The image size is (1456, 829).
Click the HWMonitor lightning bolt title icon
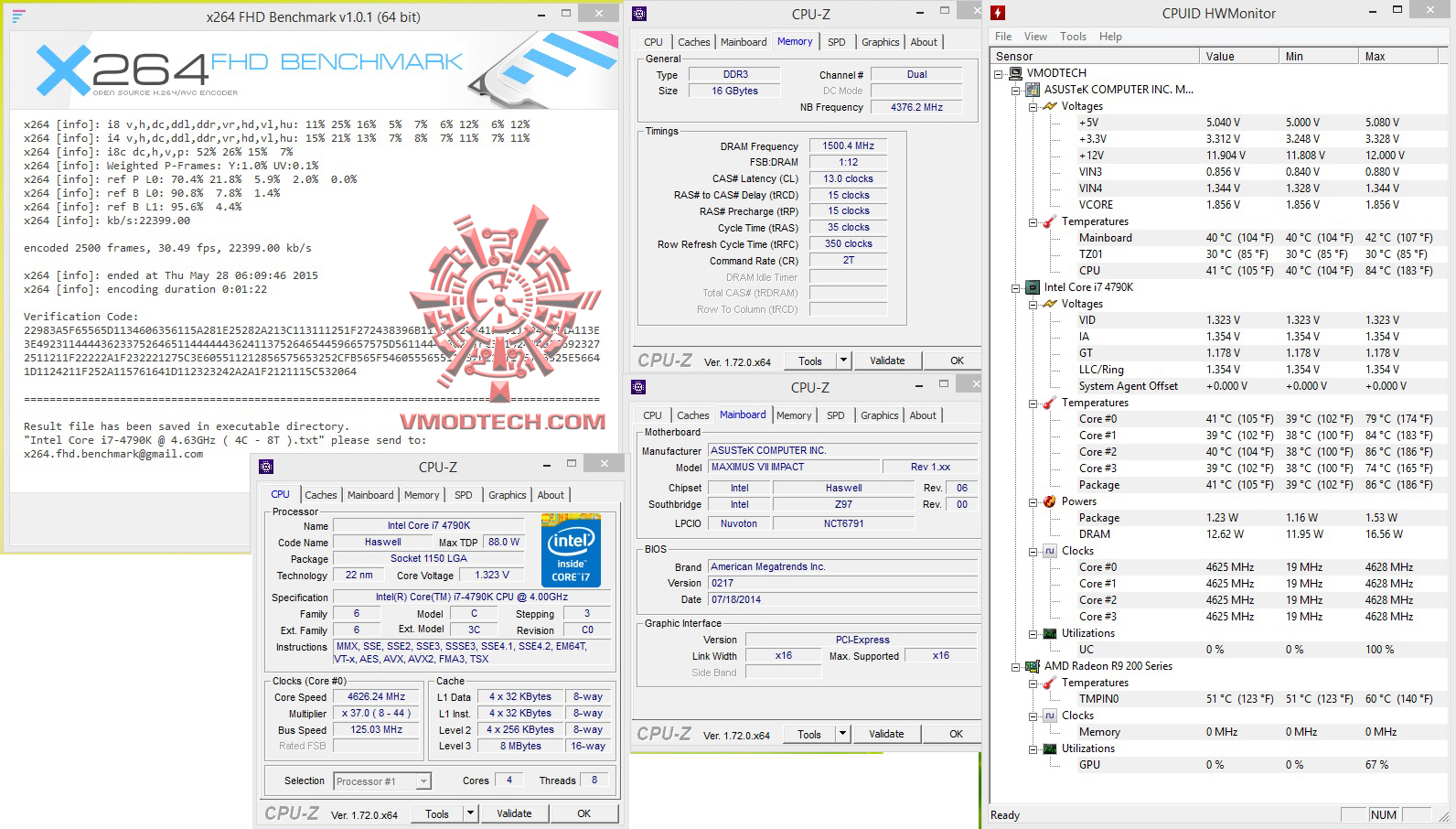click(998, 13)
